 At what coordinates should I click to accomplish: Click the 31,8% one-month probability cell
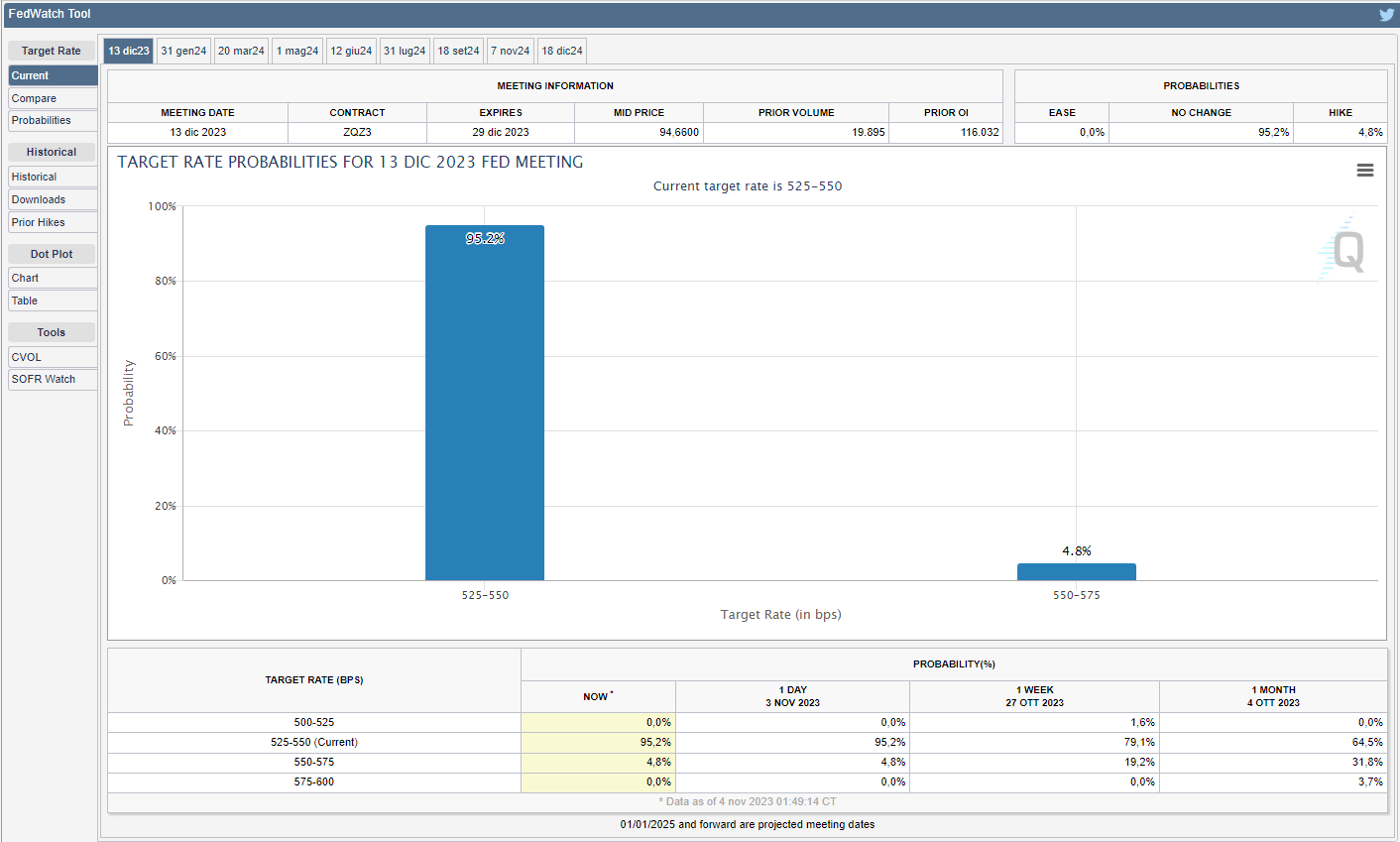click(1273, 762)
